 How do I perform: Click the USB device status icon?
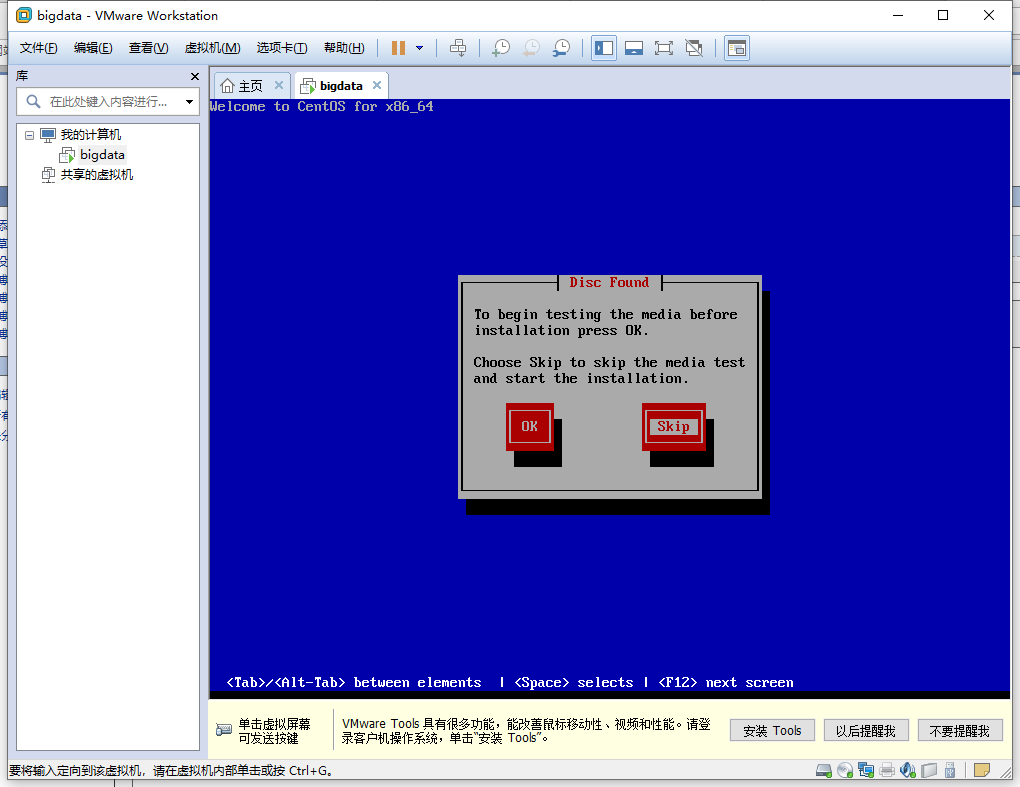click(x=950, y=771)
